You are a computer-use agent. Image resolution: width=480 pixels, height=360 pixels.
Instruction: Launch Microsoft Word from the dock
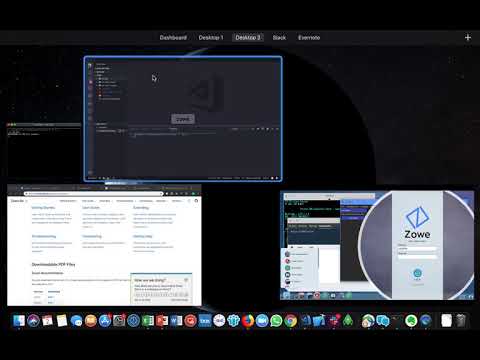(176, 321)
